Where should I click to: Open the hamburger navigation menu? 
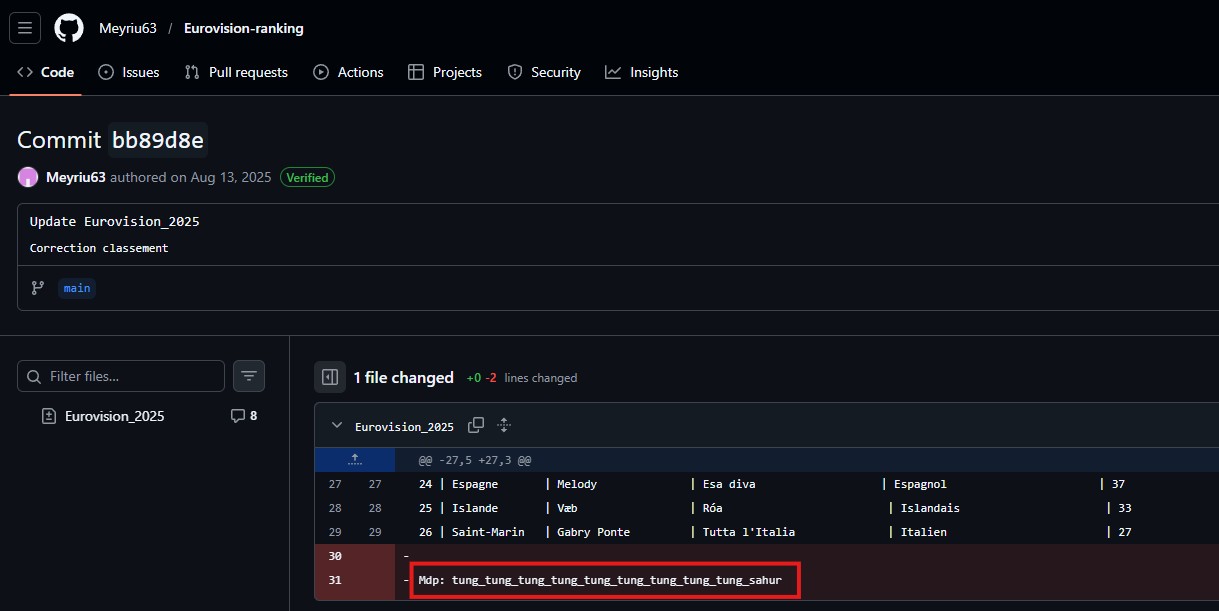point(25,28)
